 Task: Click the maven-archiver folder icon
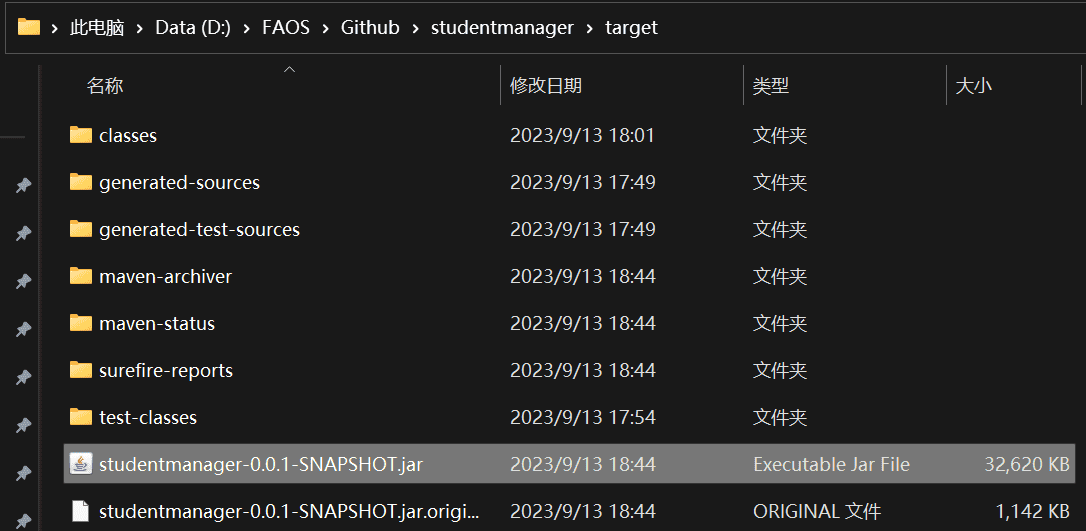coord(81,276)
